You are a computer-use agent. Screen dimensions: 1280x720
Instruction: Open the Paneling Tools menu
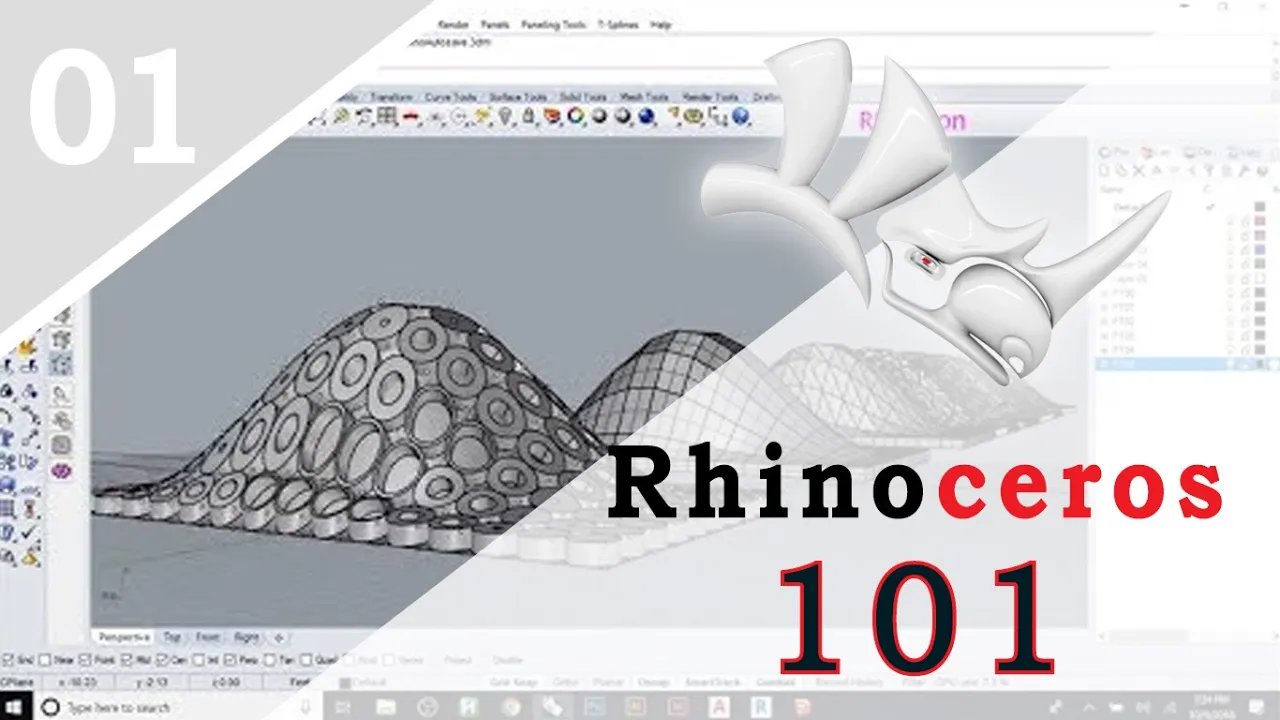point(553,24)
